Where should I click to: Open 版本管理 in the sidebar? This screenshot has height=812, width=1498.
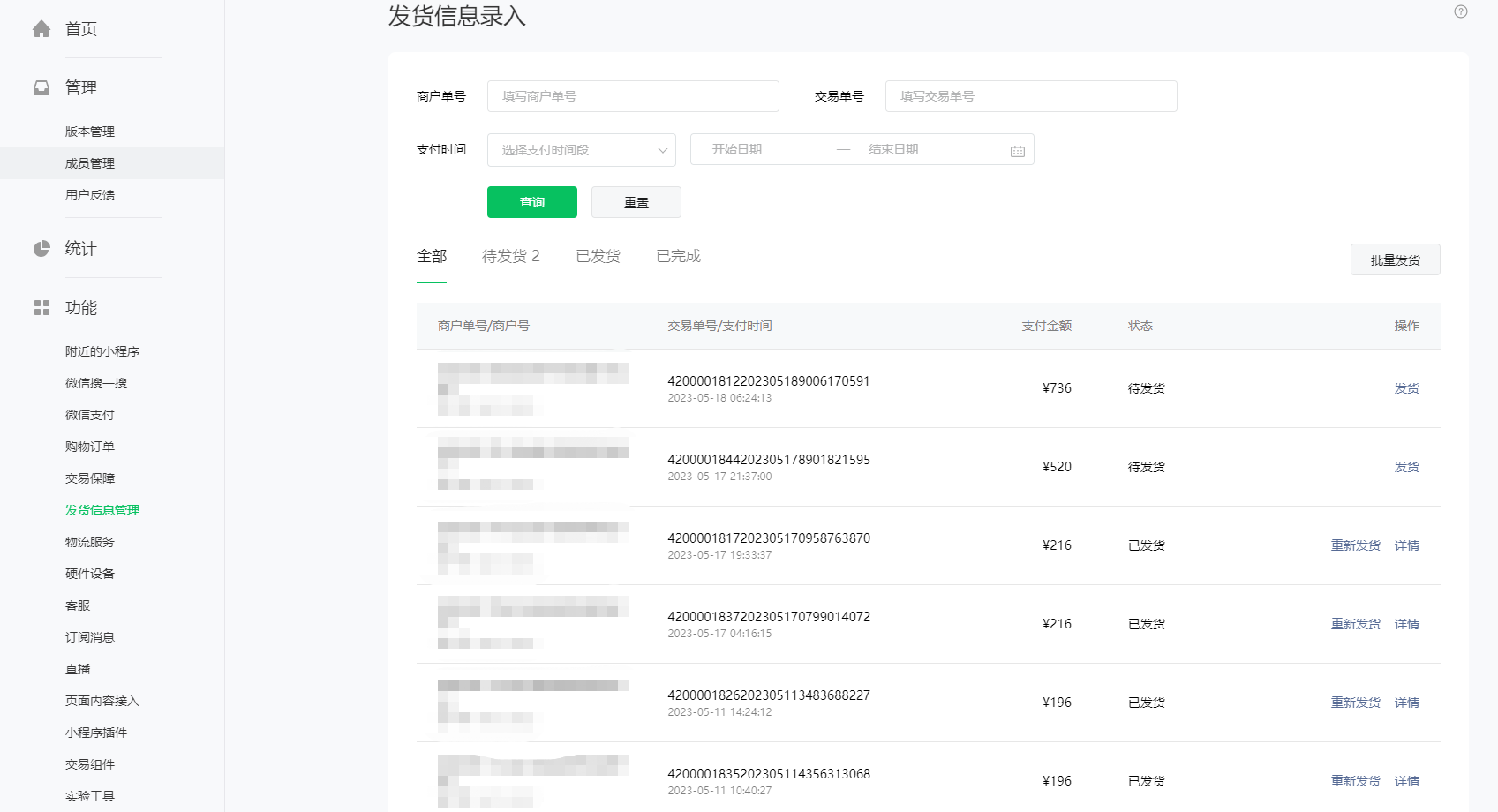(90, 132)
